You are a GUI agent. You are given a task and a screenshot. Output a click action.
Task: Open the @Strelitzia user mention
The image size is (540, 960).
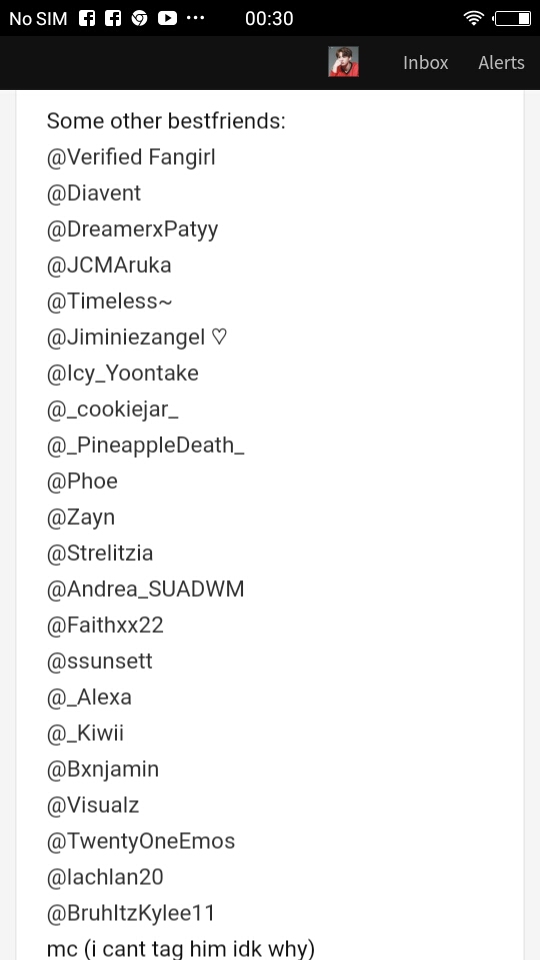pos(100,553)
